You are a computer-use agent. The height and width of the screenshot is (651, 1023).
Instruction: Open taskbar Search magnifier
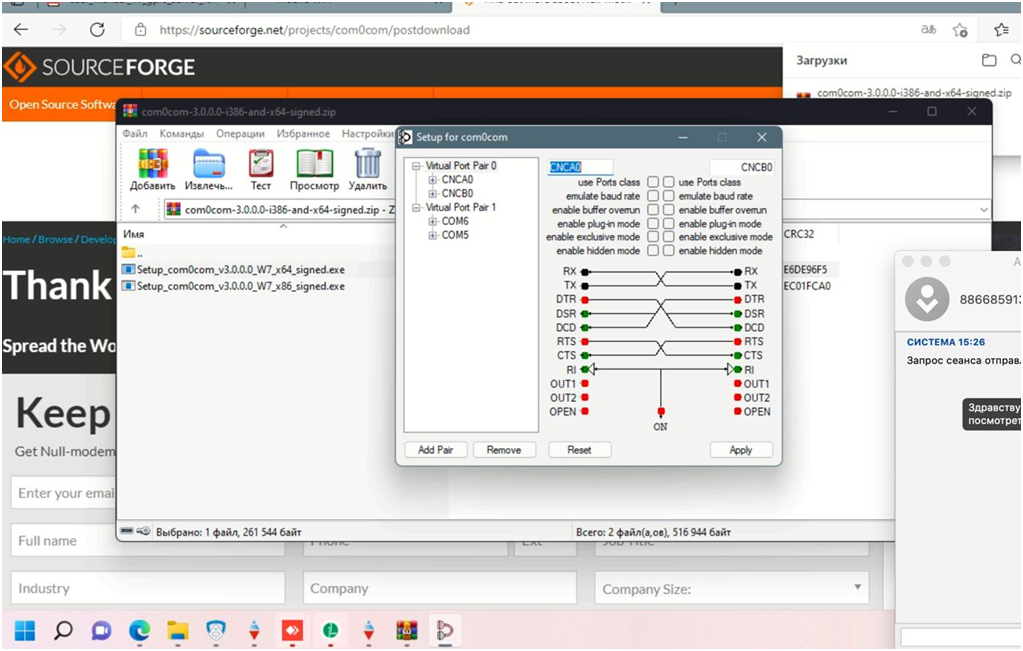pyautogui.click(x=63, y=630)
